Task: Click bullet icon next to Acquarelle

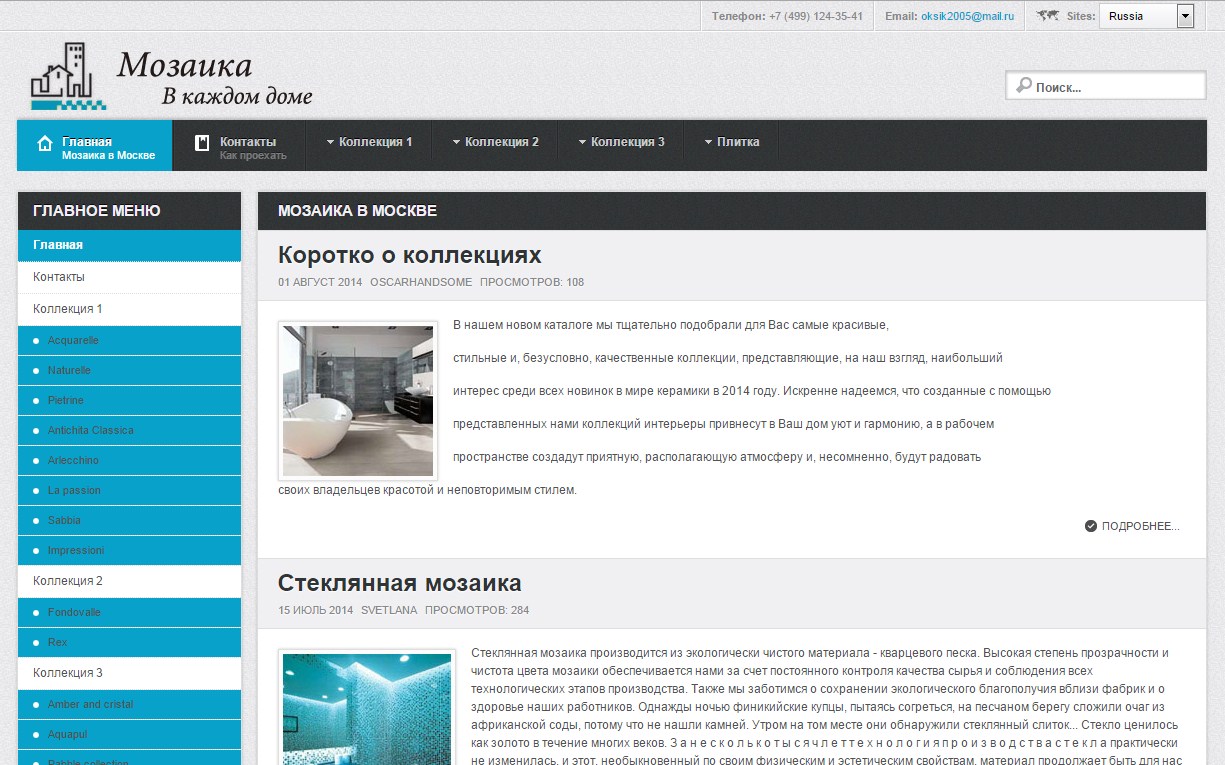Action: point(37,341)
